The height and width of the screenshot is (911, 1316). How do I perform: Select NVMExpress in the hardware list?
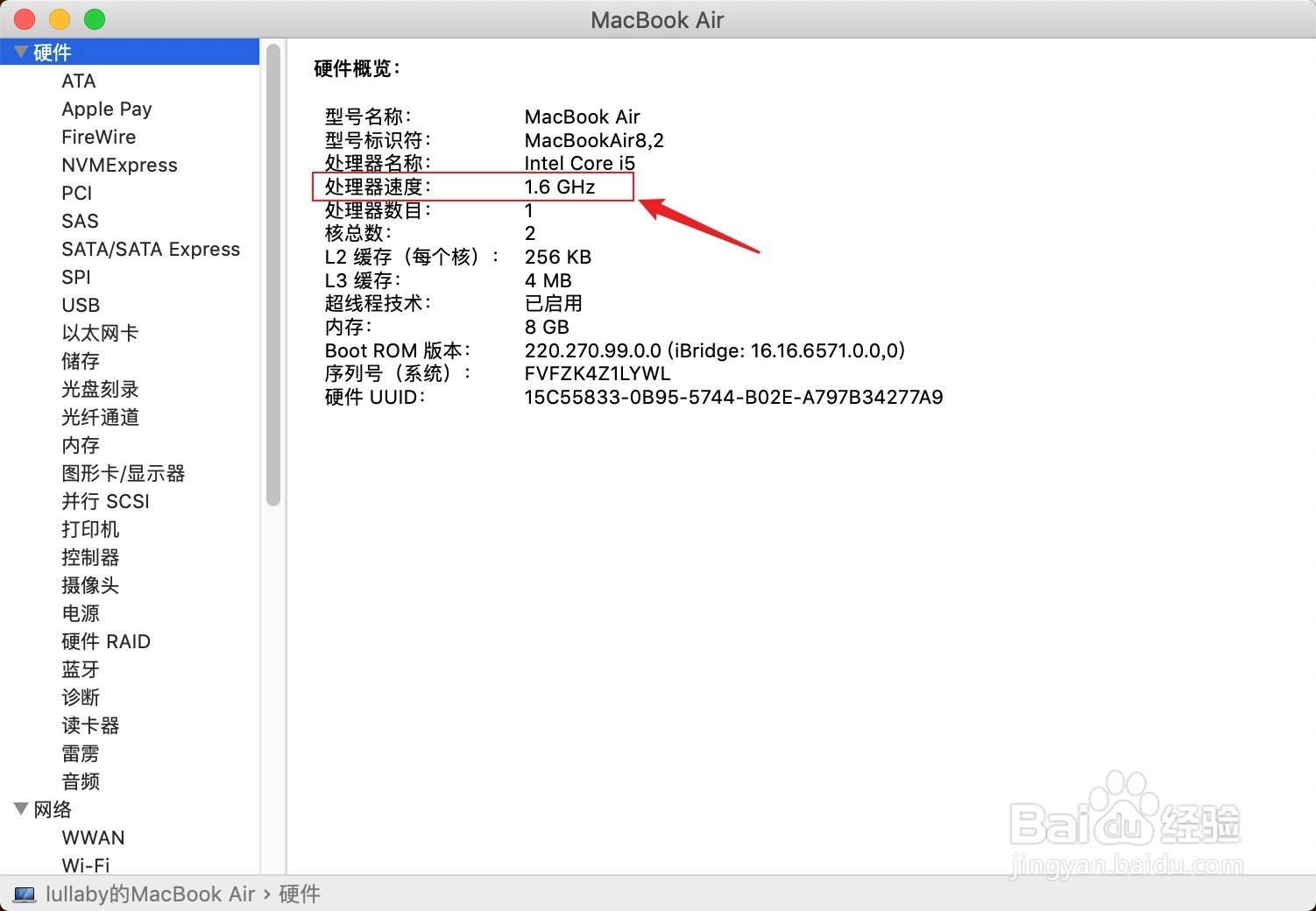pos(119,165)
